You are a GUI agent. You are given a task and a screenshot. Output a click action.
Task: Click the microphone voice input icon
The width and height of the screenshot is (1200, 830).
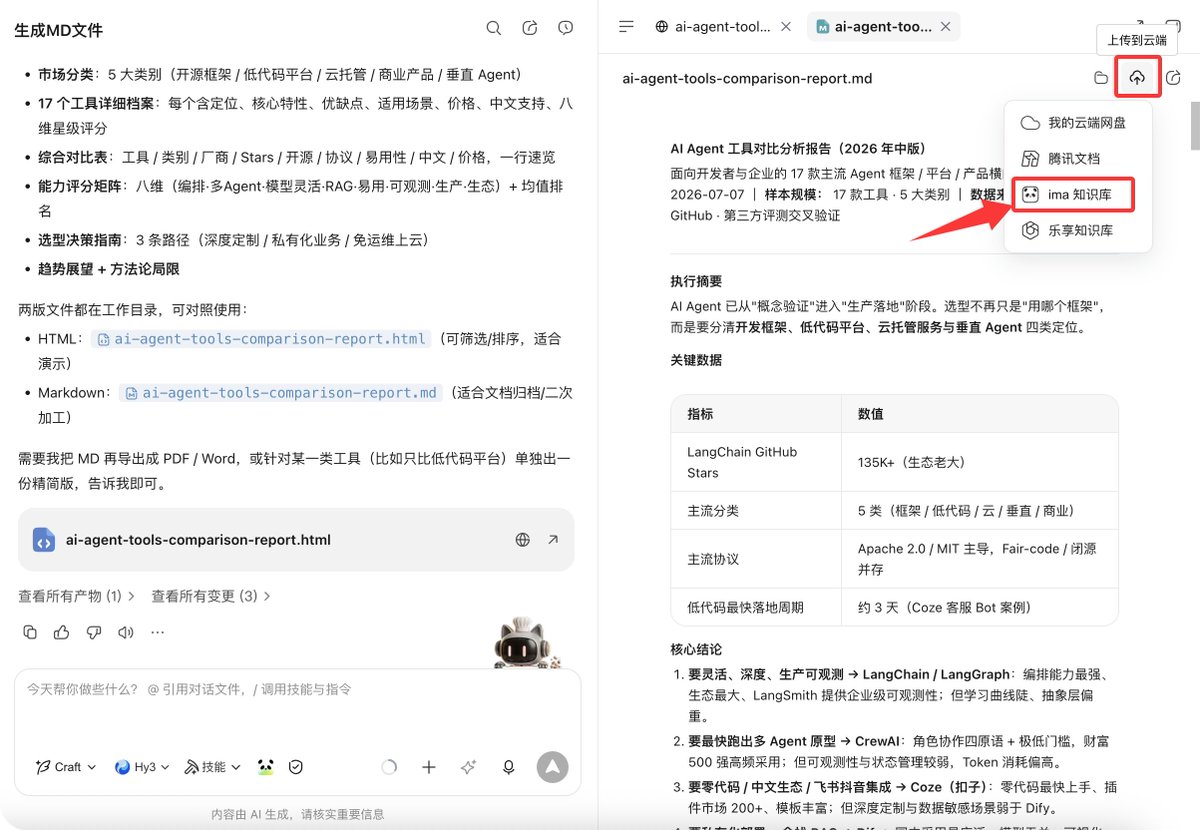[508, 767]
